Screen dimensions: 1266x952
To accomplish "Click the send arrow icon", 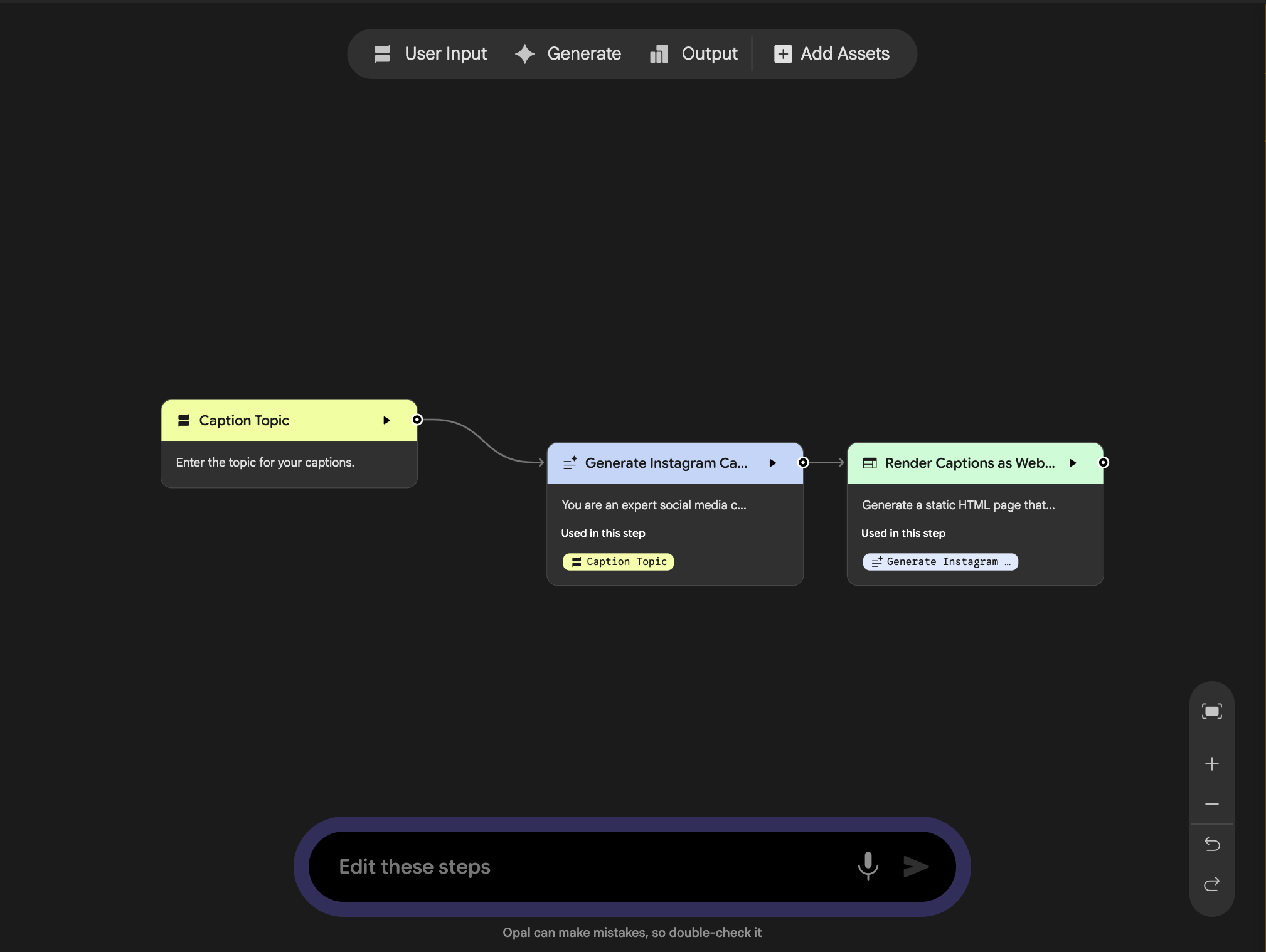I will pos(916,866).
